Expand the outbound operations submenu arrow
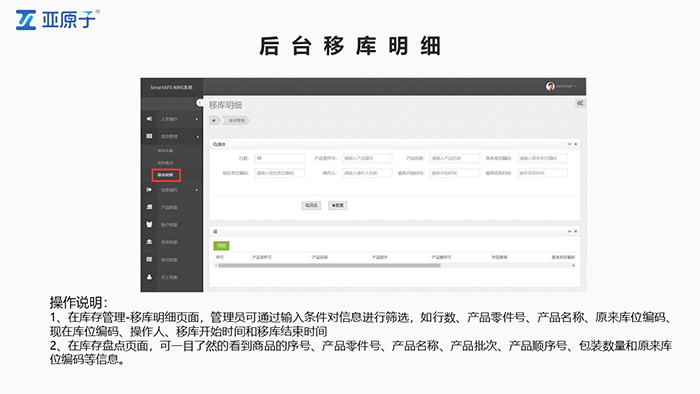The width and height of the screenshot is (700, 394). pos(196,190)
